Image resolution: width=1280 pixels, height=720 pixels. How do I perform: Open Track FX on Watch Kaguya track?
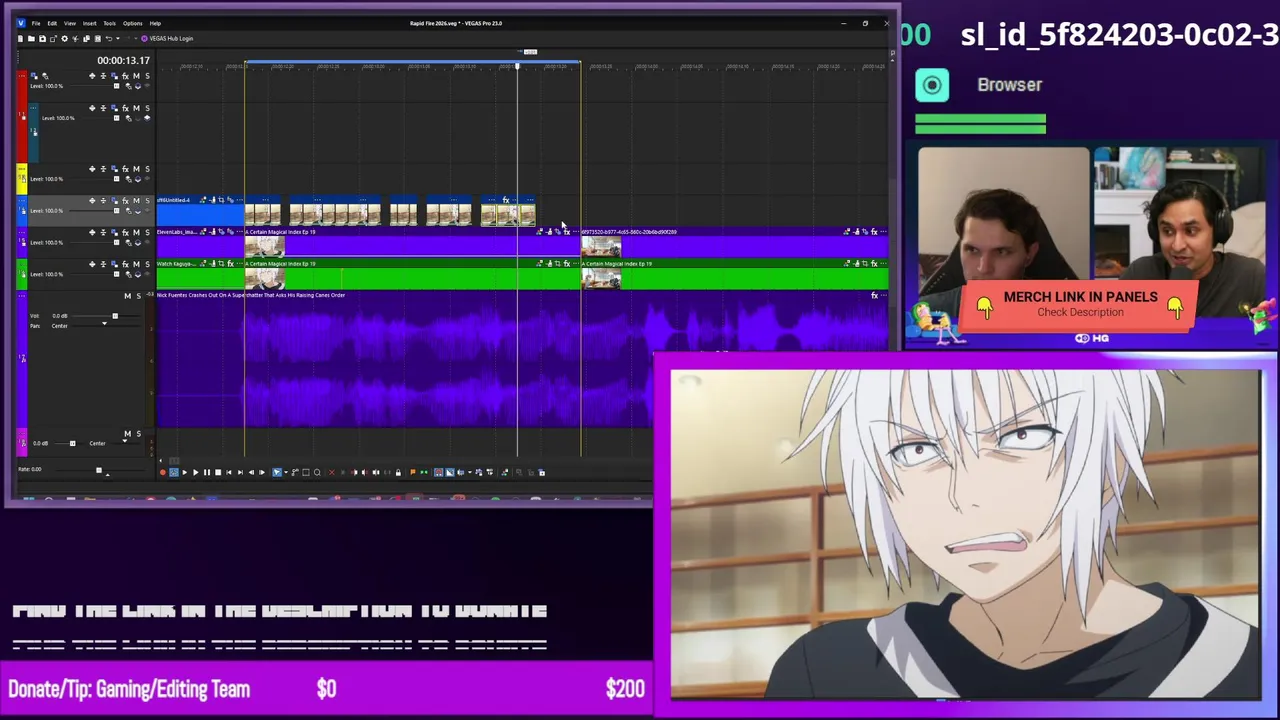pyautogui.click(x=125, y=264)
